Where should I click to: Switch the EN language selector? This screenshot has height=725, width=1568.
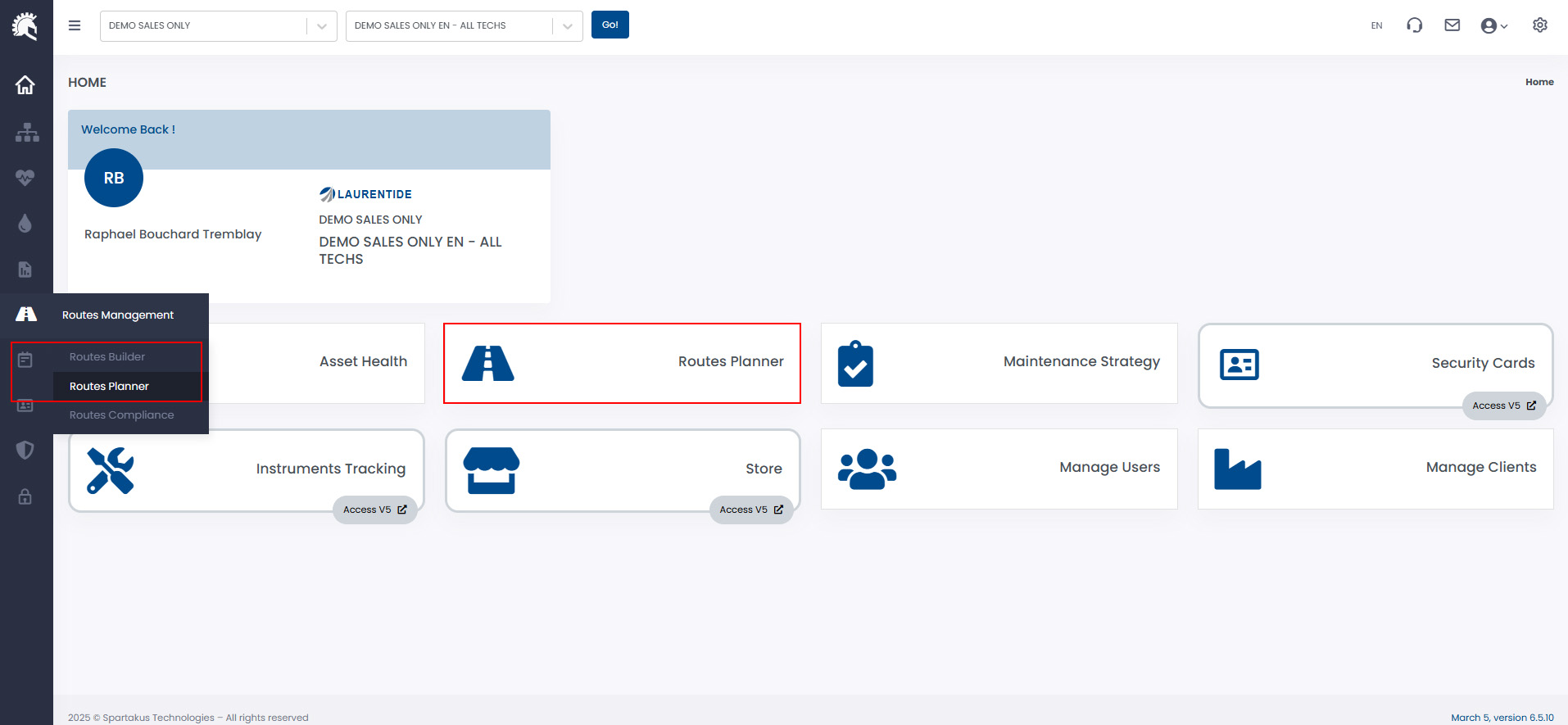[1376, 26]
